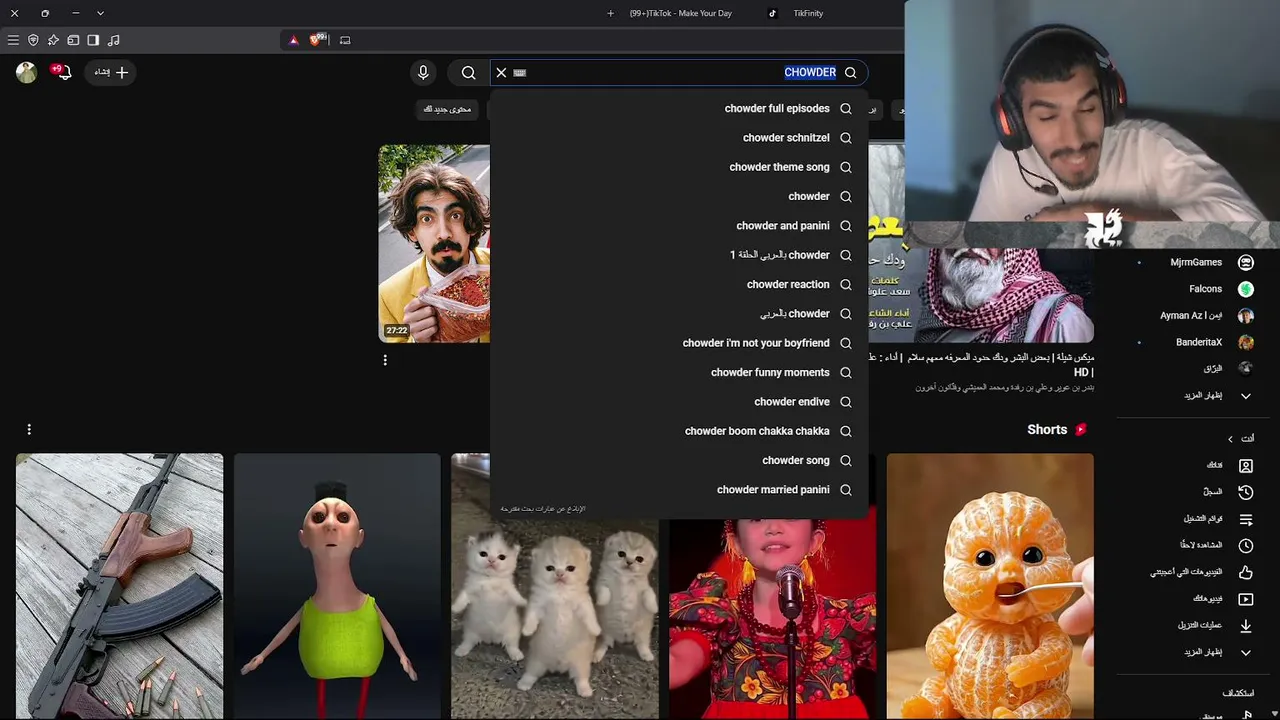
Task: Open the Downloads icon in sidebar
Action: click(x=1246, y=626)
